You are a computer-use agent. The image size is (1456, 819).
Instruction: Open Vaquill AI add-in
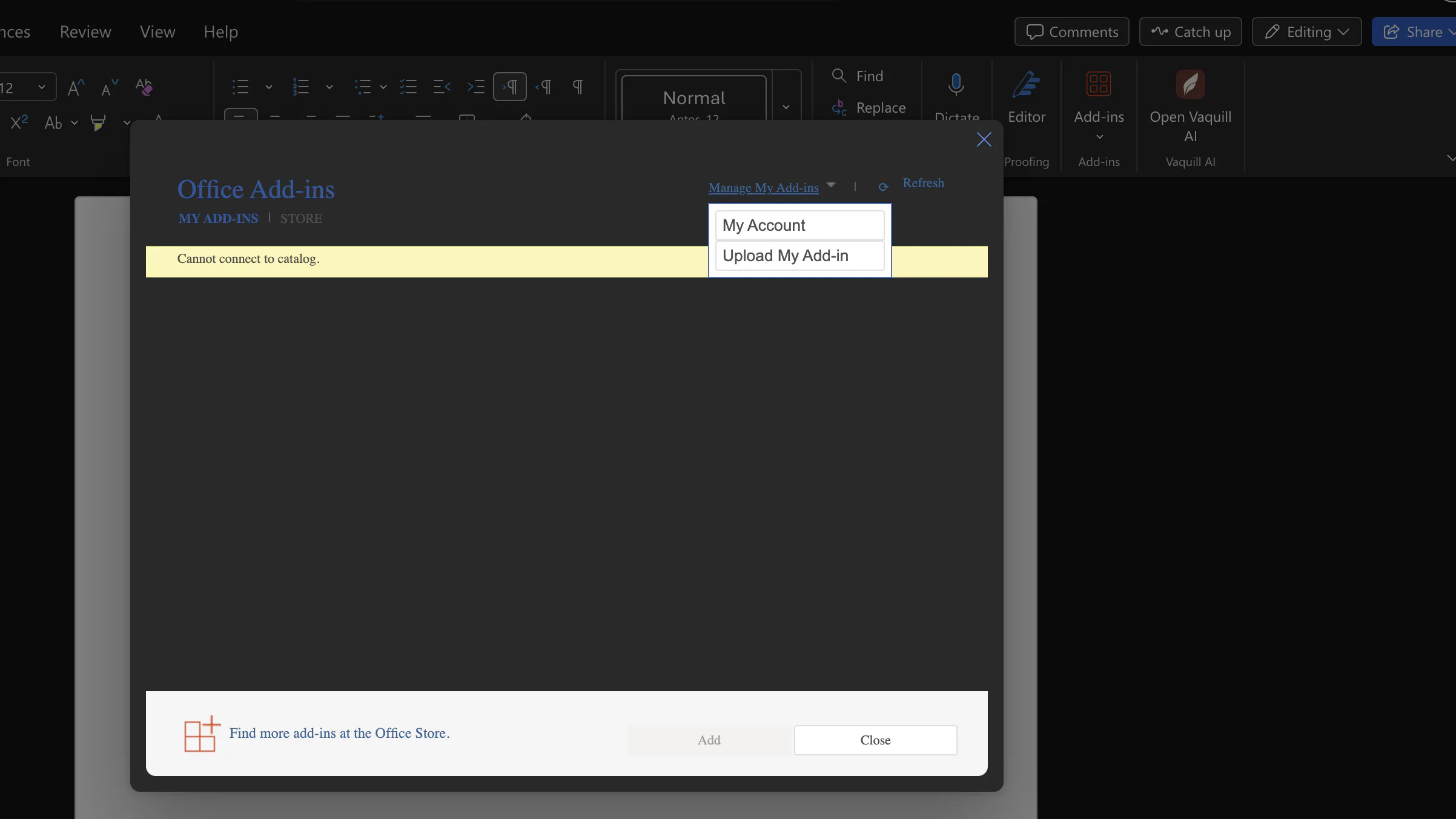coord(1190,106)
